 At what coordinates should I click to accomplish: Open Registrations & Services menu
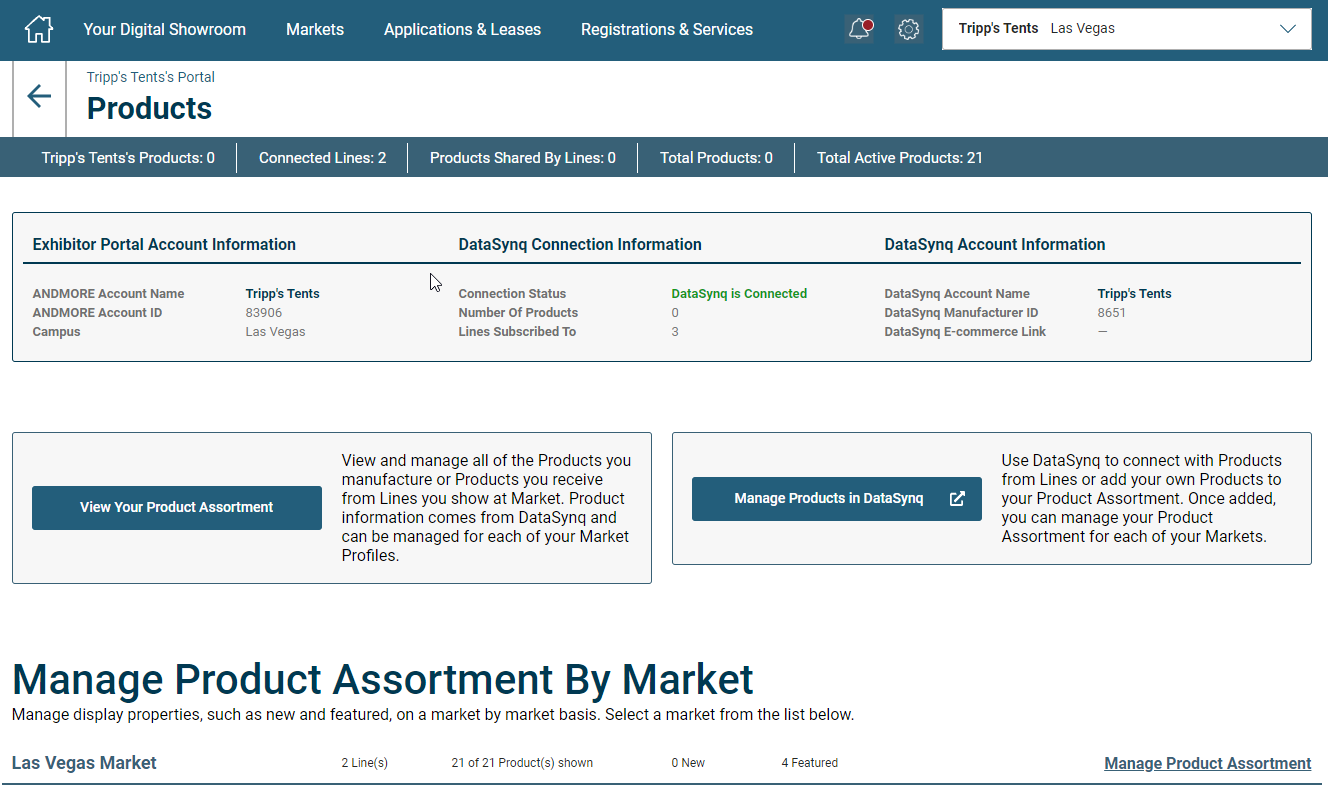(x=667, y=29)
